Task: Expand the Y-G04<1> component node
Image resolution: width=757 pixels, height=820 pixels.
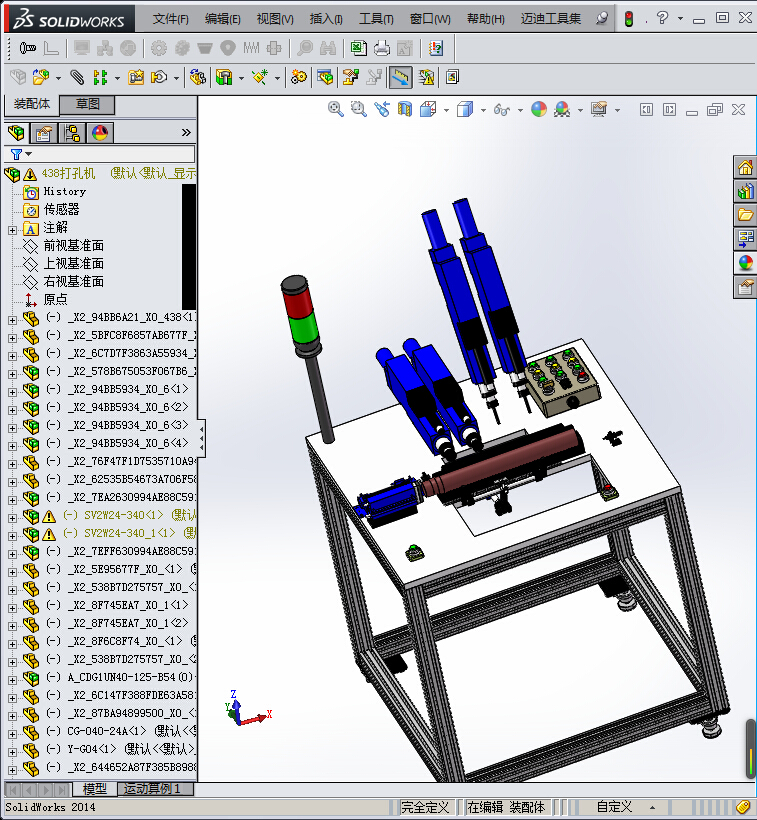Action: (x=12, y=752)
